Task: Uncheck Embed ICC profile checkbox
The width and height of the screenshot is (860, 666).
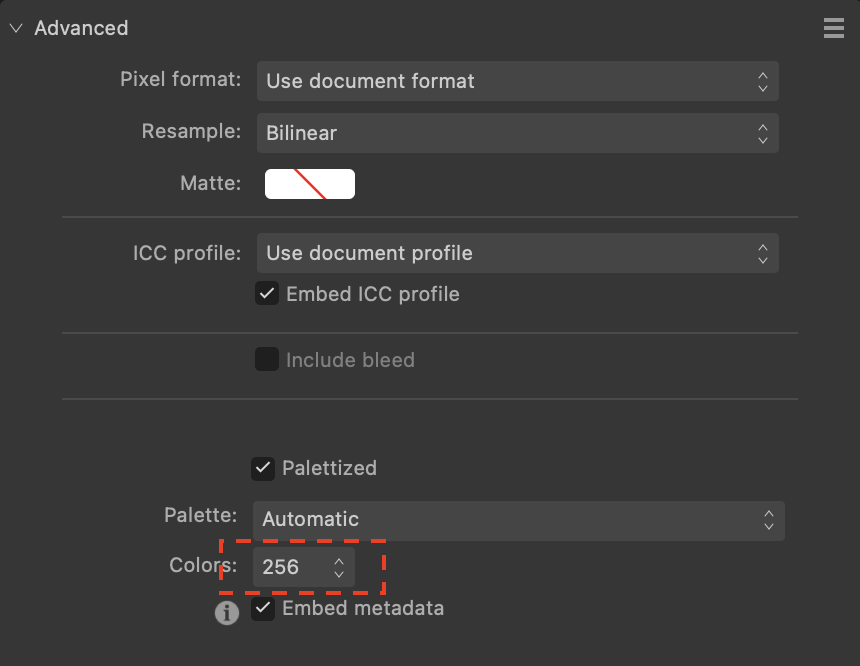Action: pyautogui.click(x=267, y=294)
